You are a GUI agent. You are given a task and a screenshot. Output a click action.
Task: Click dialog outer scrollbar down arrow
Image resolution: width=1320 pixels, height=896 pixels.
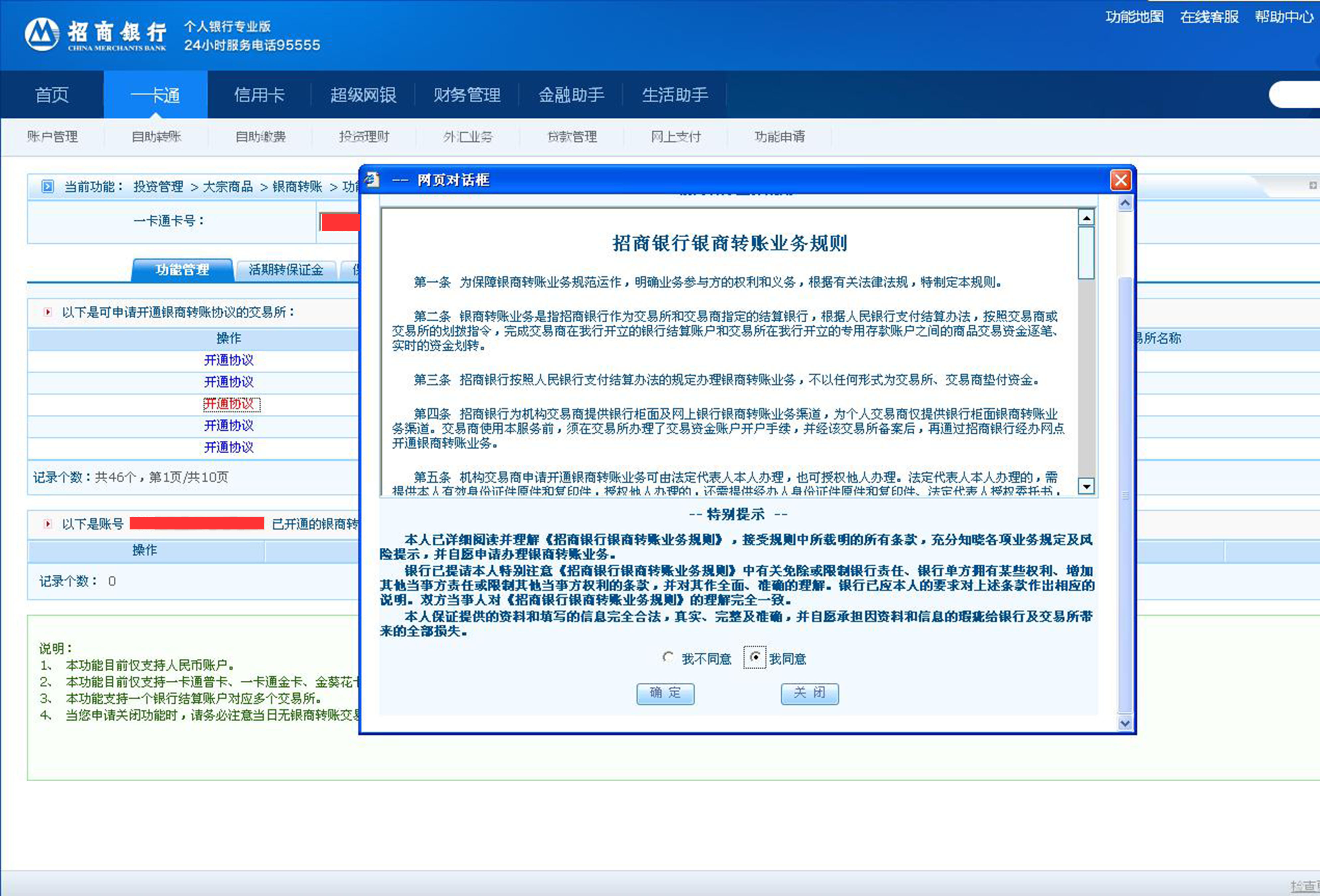[1125, 723]
